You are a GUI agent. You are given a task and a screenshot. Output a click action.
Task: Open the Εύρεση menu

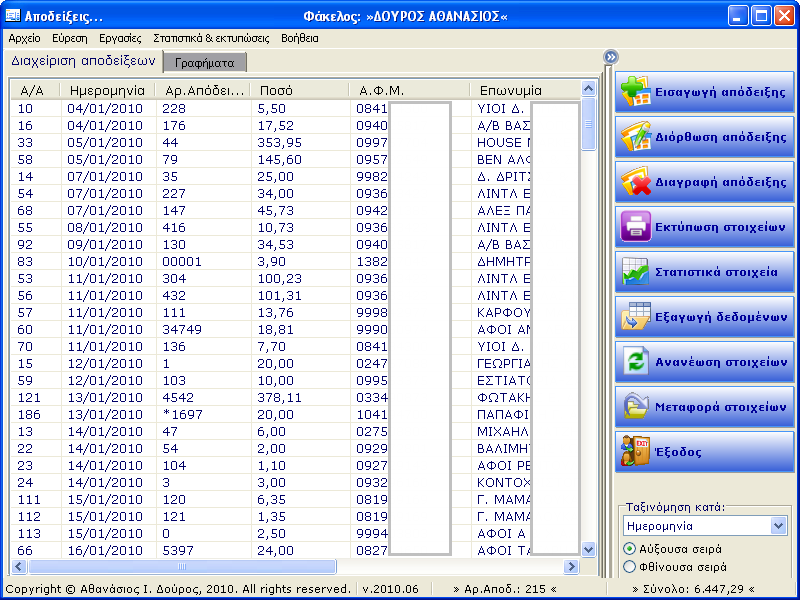click(x=70, y=38)
